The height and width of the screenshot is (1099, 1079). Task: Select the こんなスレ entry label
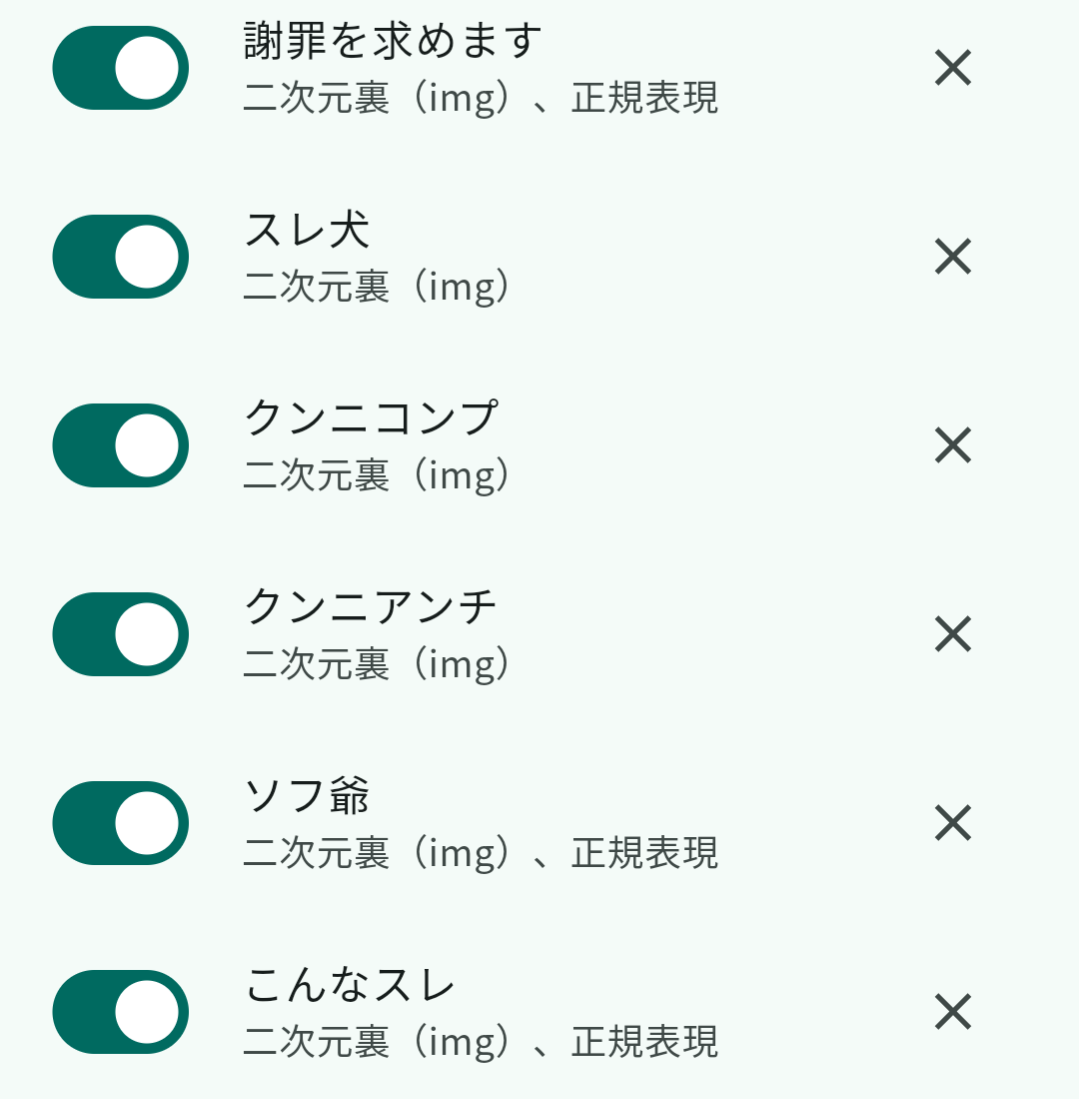(x=350, y=985)
